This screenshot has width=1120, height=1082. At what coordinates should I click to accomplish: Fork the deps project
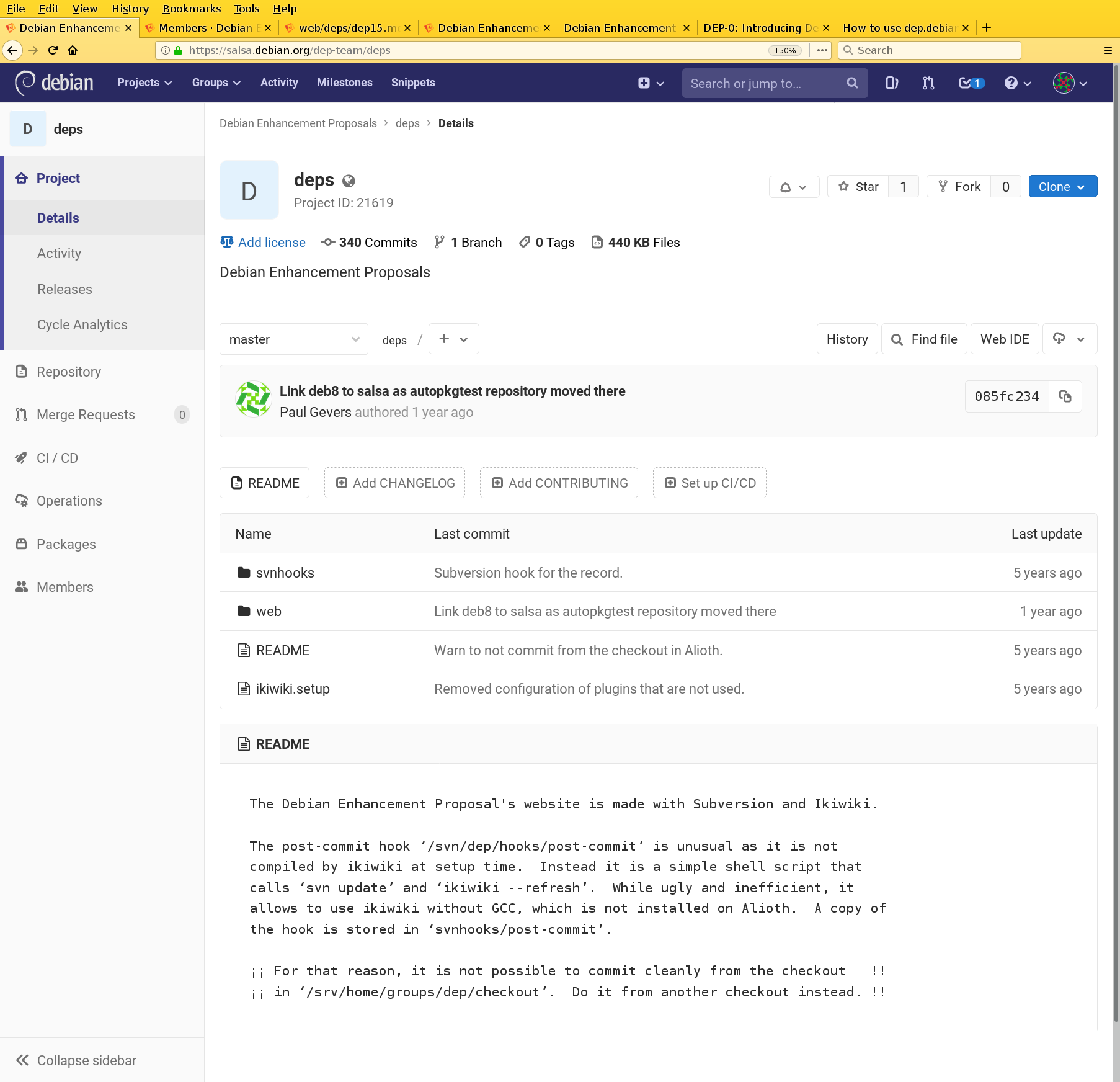[x=959, y=187]
